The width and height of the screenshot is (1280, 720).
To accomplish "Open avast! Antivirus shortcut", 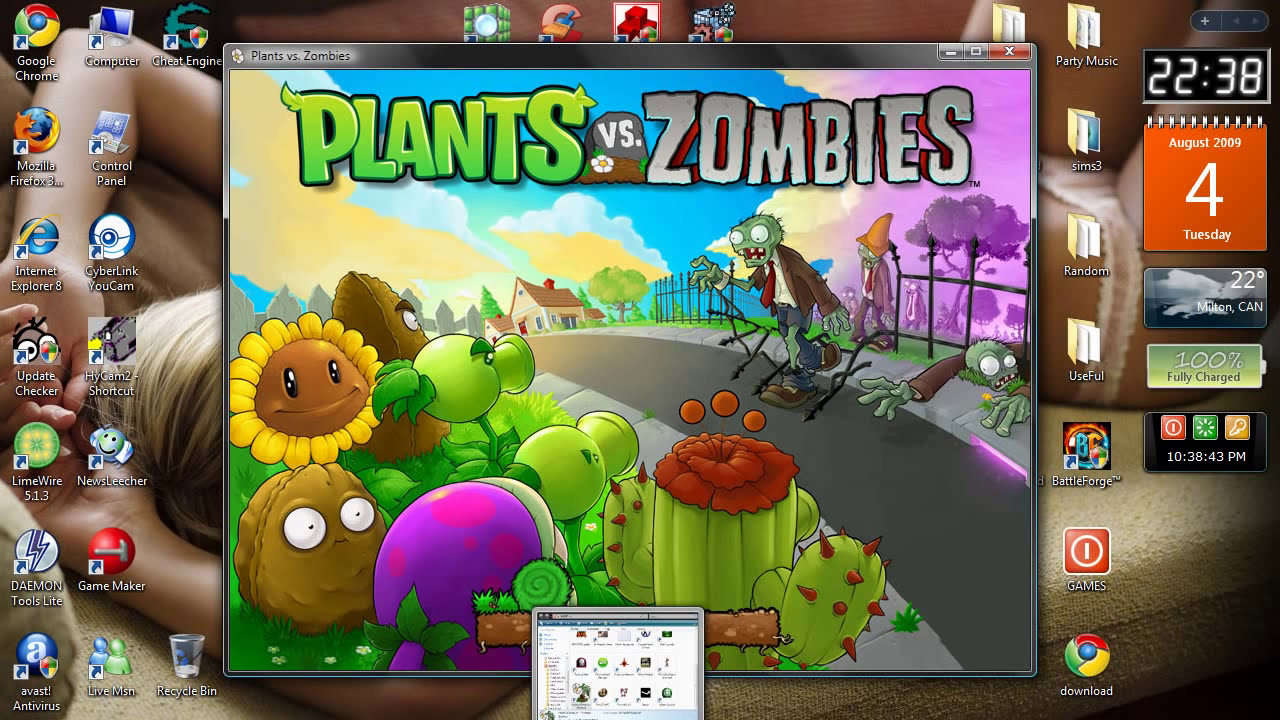I will pos(36,672).
